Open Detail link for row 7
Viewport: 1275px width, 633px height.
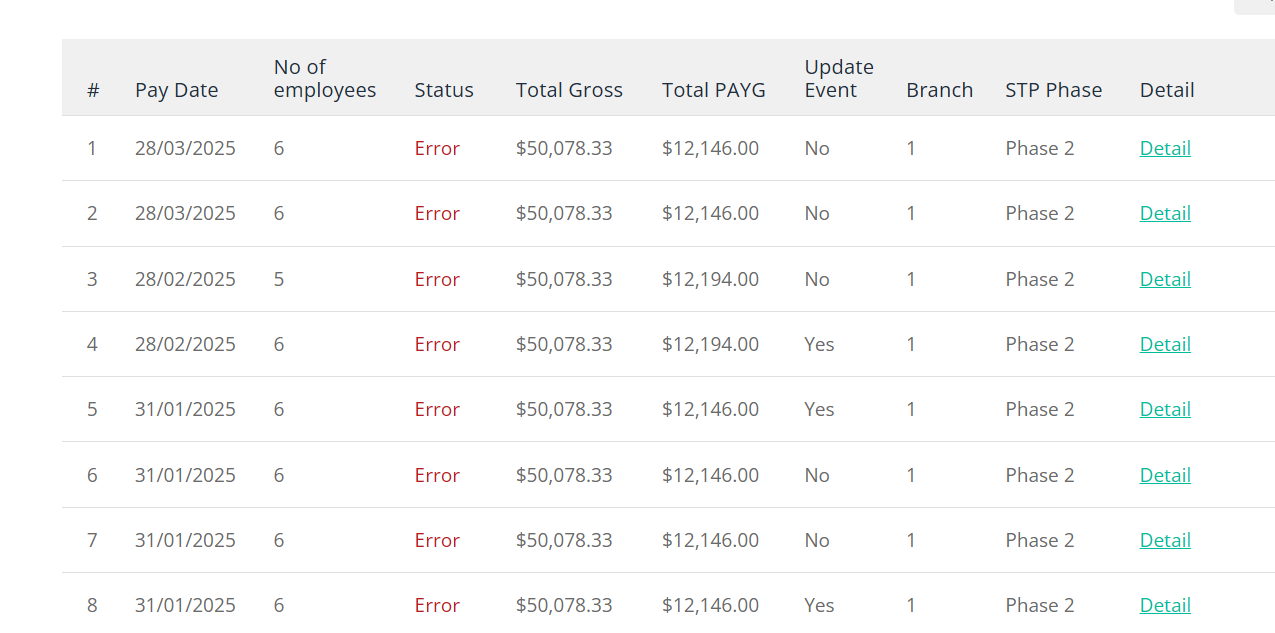[x=1165, y=540]
